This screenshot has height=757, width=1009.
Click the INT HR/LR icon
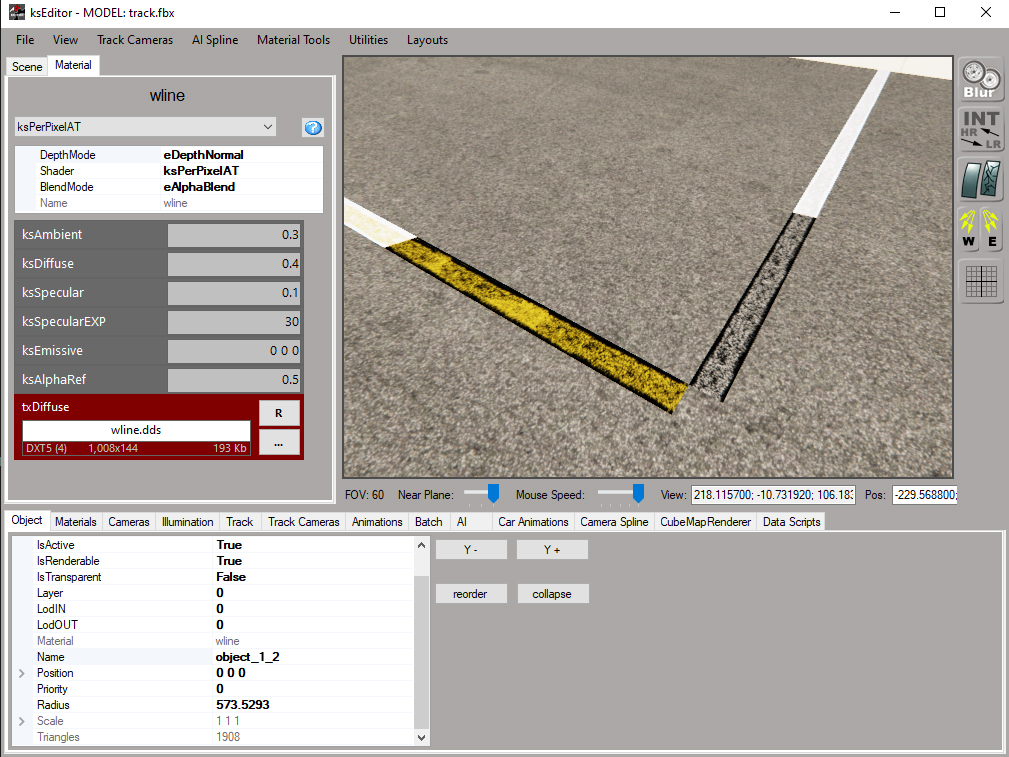(980, 131)
